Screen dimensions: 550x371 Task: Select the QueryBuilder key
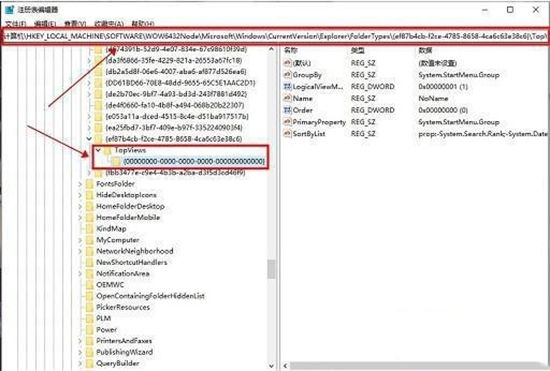point(118,363)
